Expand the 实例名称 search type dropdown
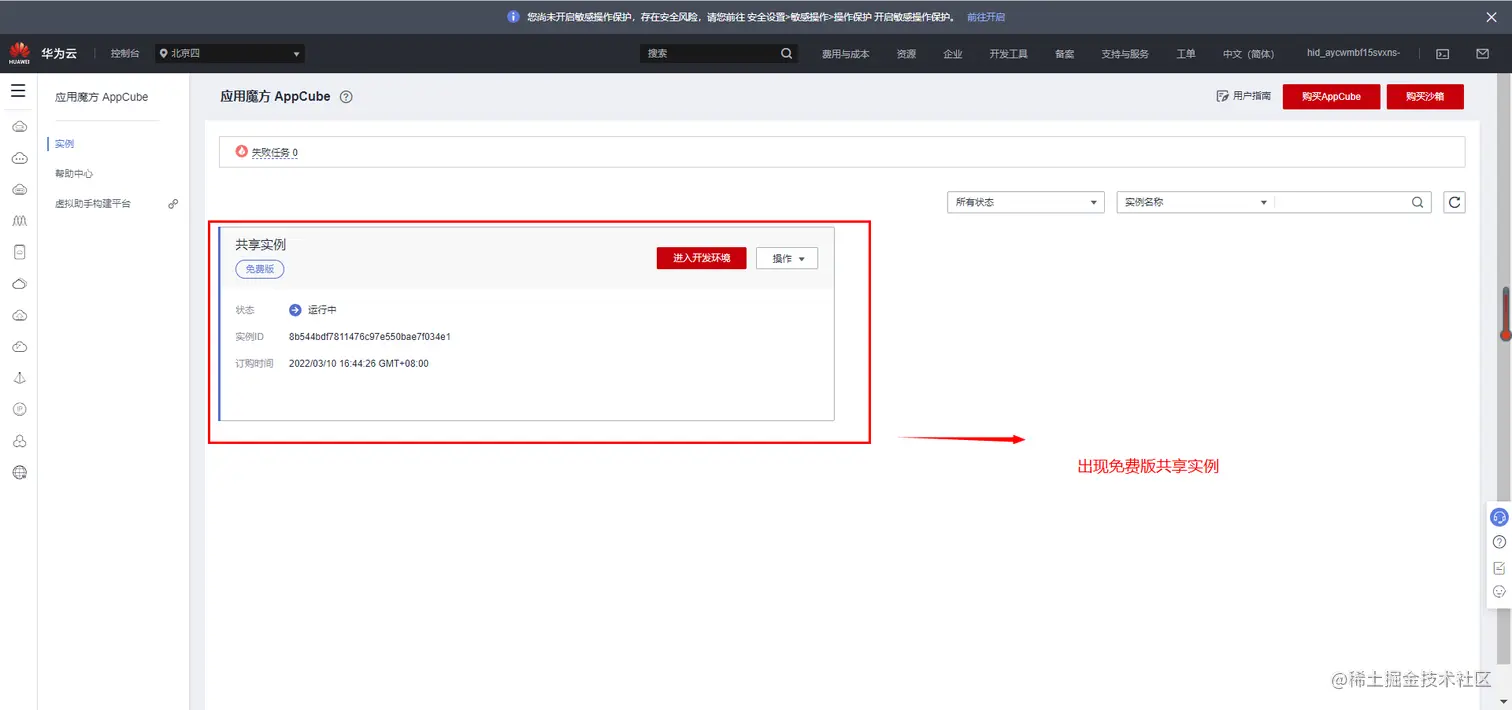1512x710 pixels. (1195, 202)
